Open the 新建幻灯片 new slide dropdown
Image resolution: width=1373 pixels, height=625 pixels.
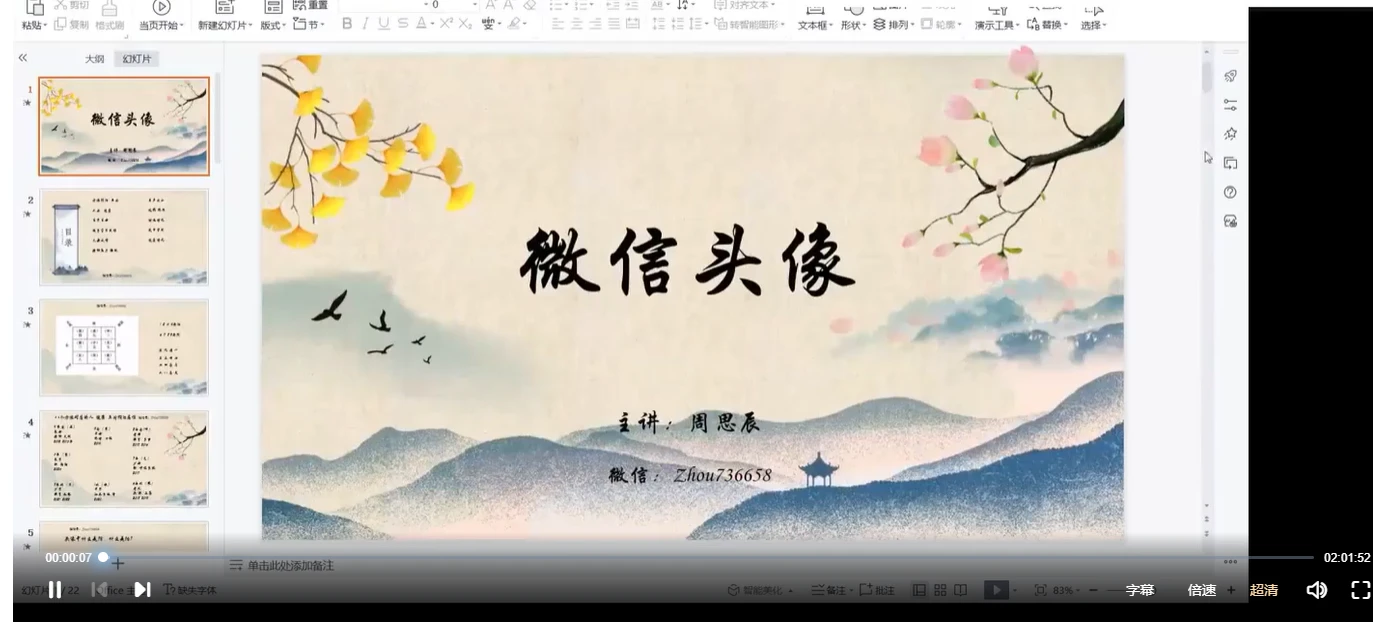coord(226,25)
